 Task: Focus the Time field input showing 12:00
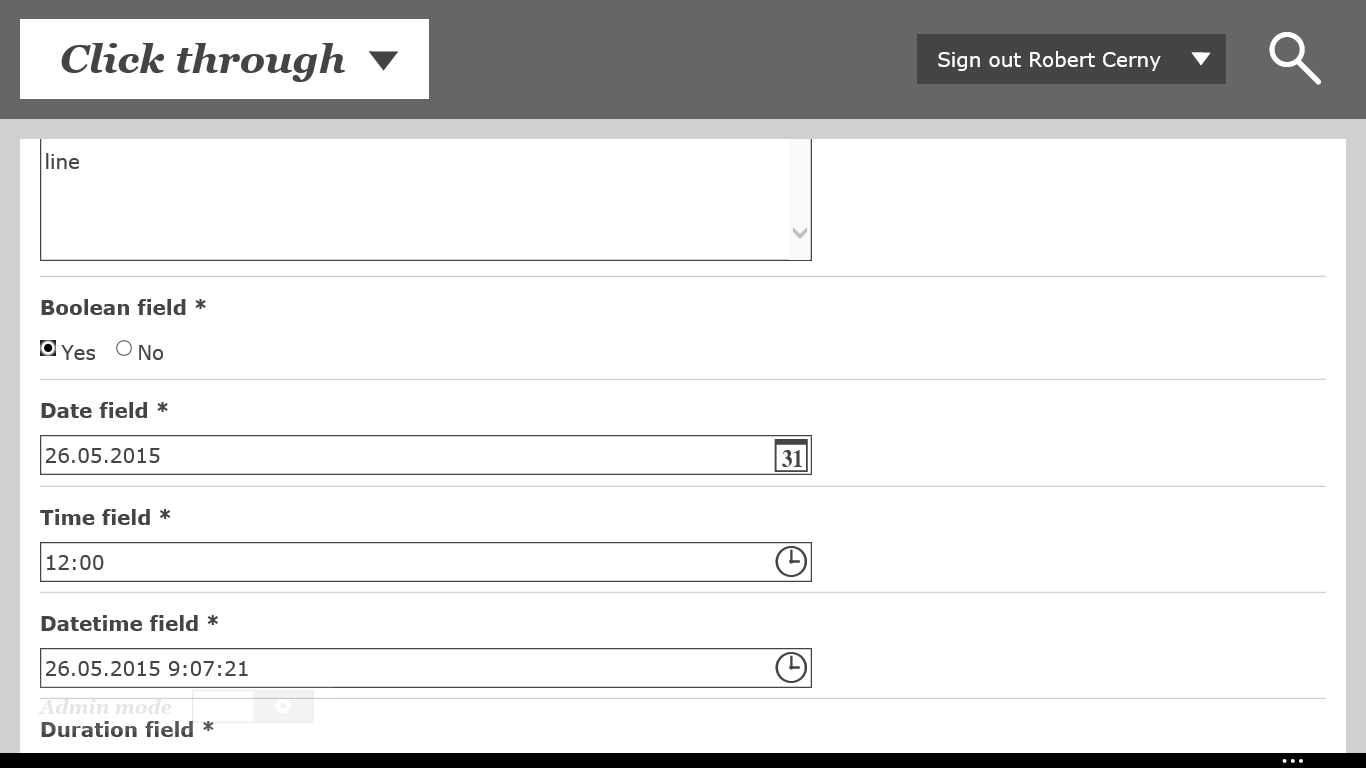400,562
